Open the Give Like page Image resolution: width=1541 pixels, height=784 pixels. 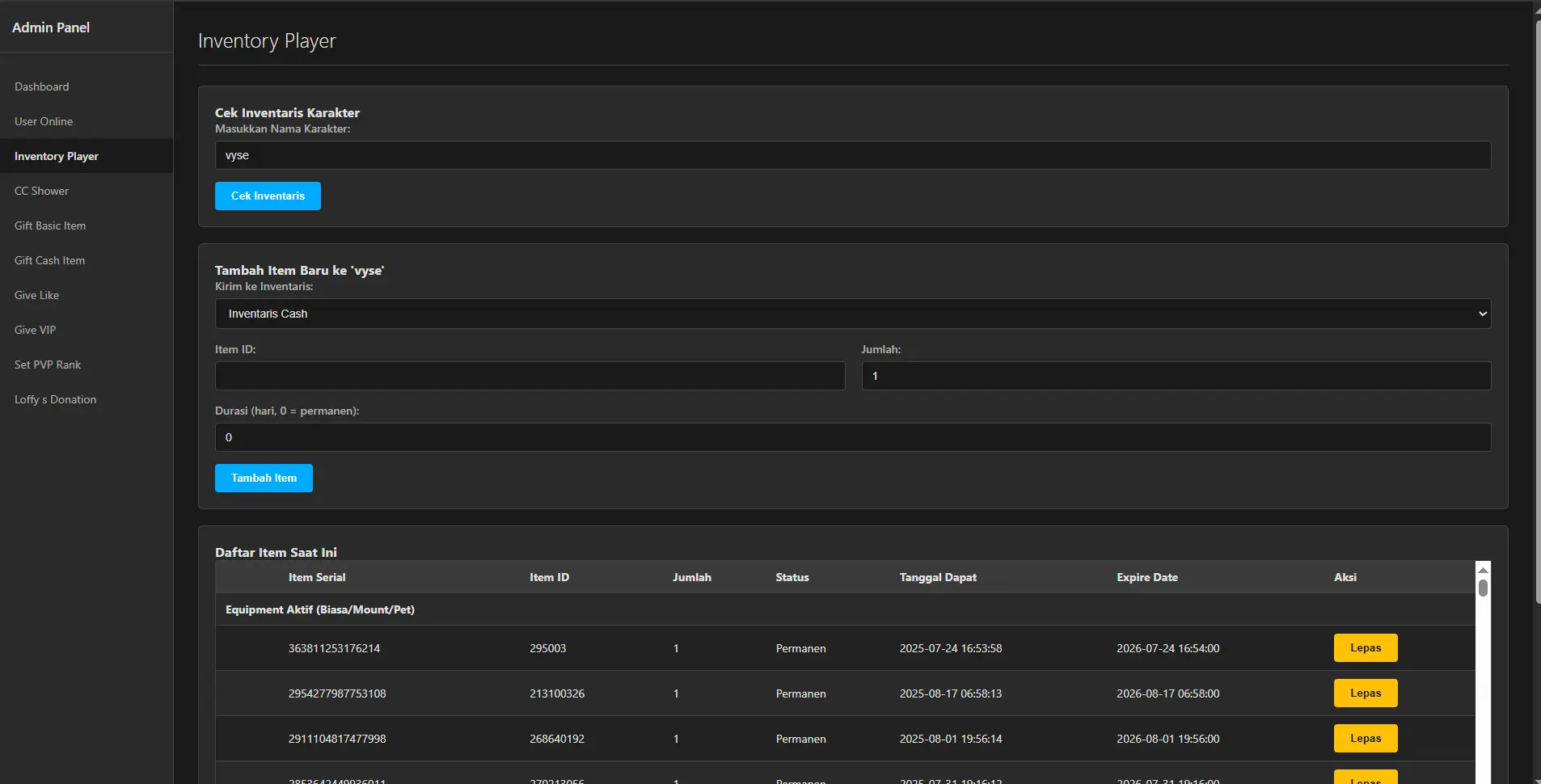(x=87, y=295)
